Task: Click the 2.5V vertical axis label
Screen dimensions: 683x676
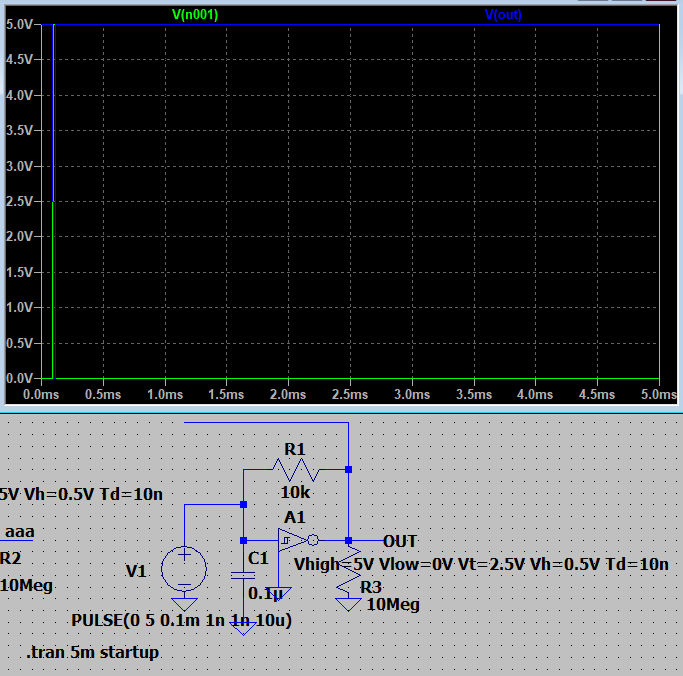Action: click(18, 202)
